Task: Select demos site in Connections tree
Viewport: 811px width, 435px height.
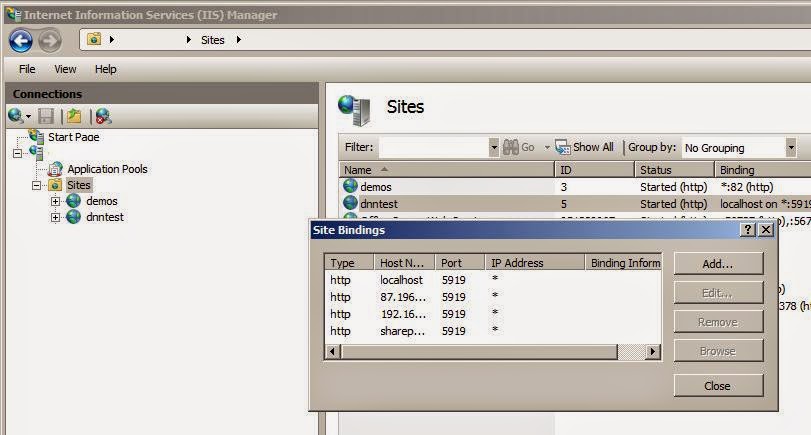Action: [x=101, y=201]
